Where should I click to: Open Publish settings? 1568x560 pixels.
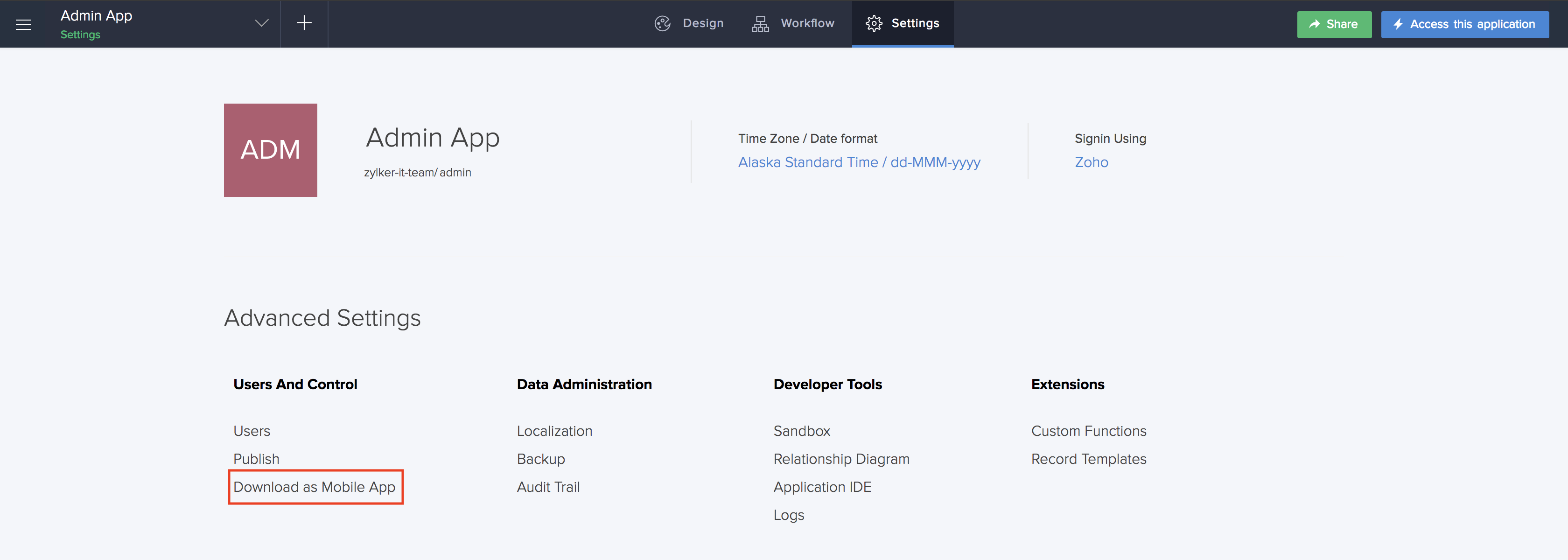pos(256,459)
